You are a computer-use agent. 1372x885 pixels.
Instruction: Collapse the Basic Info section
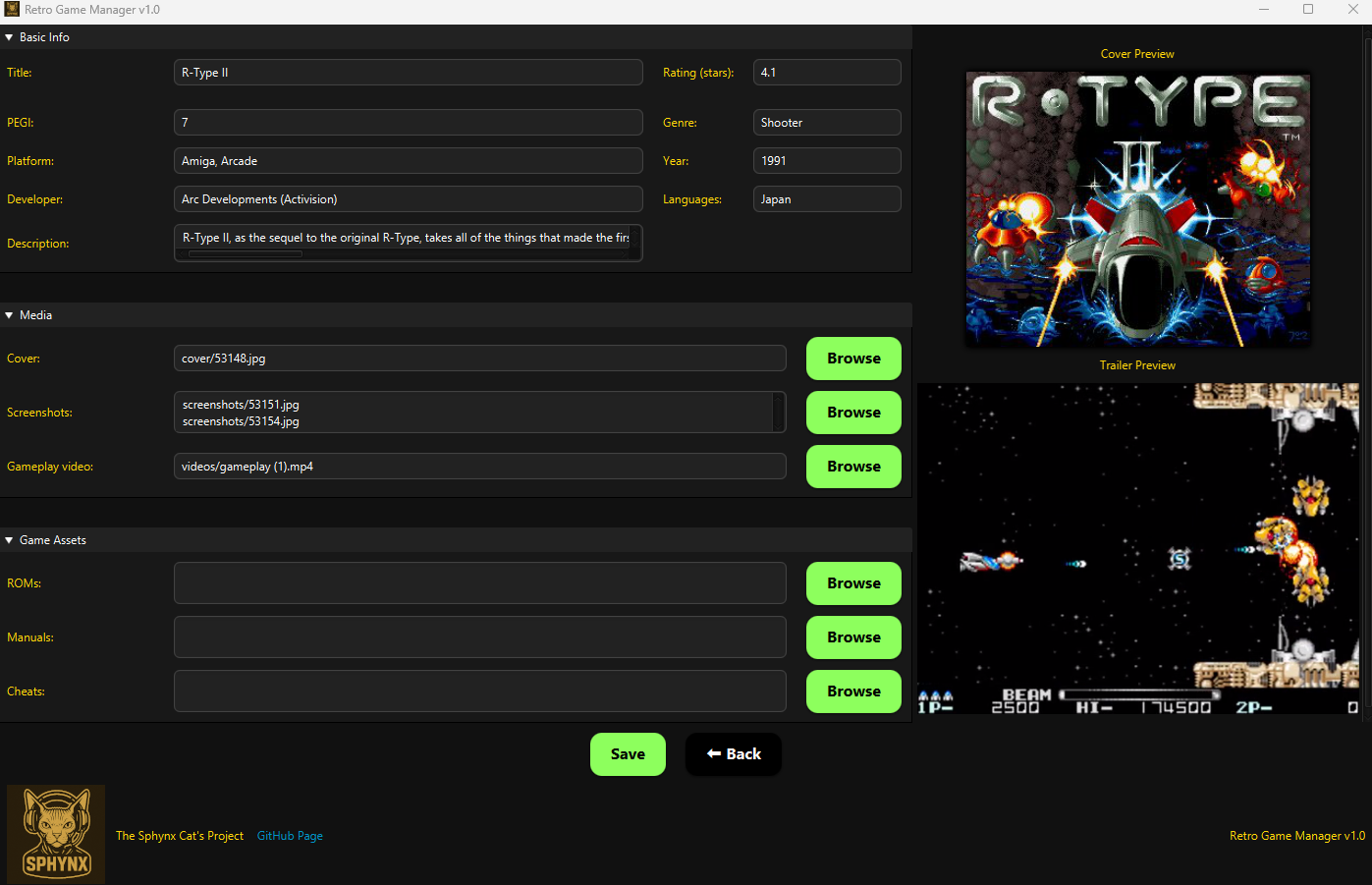[x=10, y=37]
